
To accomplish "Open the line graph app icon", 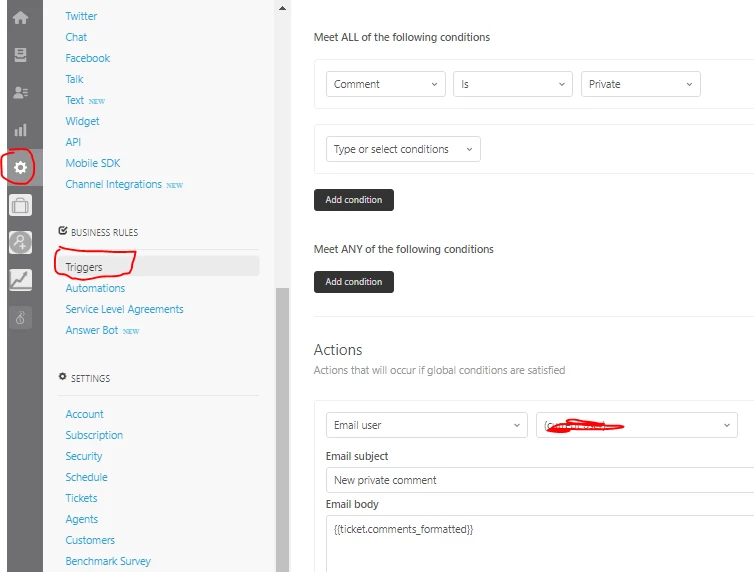I will (x=20, y=280).
